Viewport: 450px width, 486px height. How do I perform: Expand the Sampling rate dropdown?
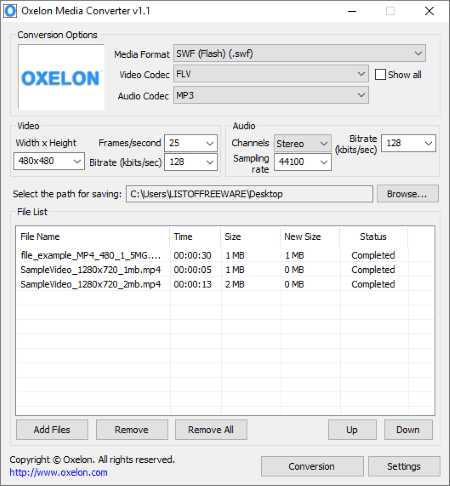303,162
